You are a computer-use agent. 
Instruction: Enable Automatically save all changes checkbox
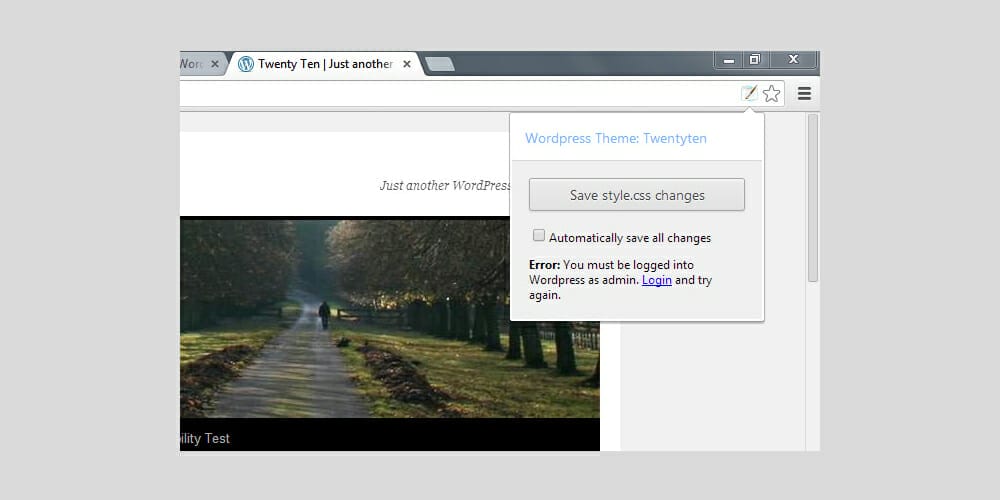539,236
